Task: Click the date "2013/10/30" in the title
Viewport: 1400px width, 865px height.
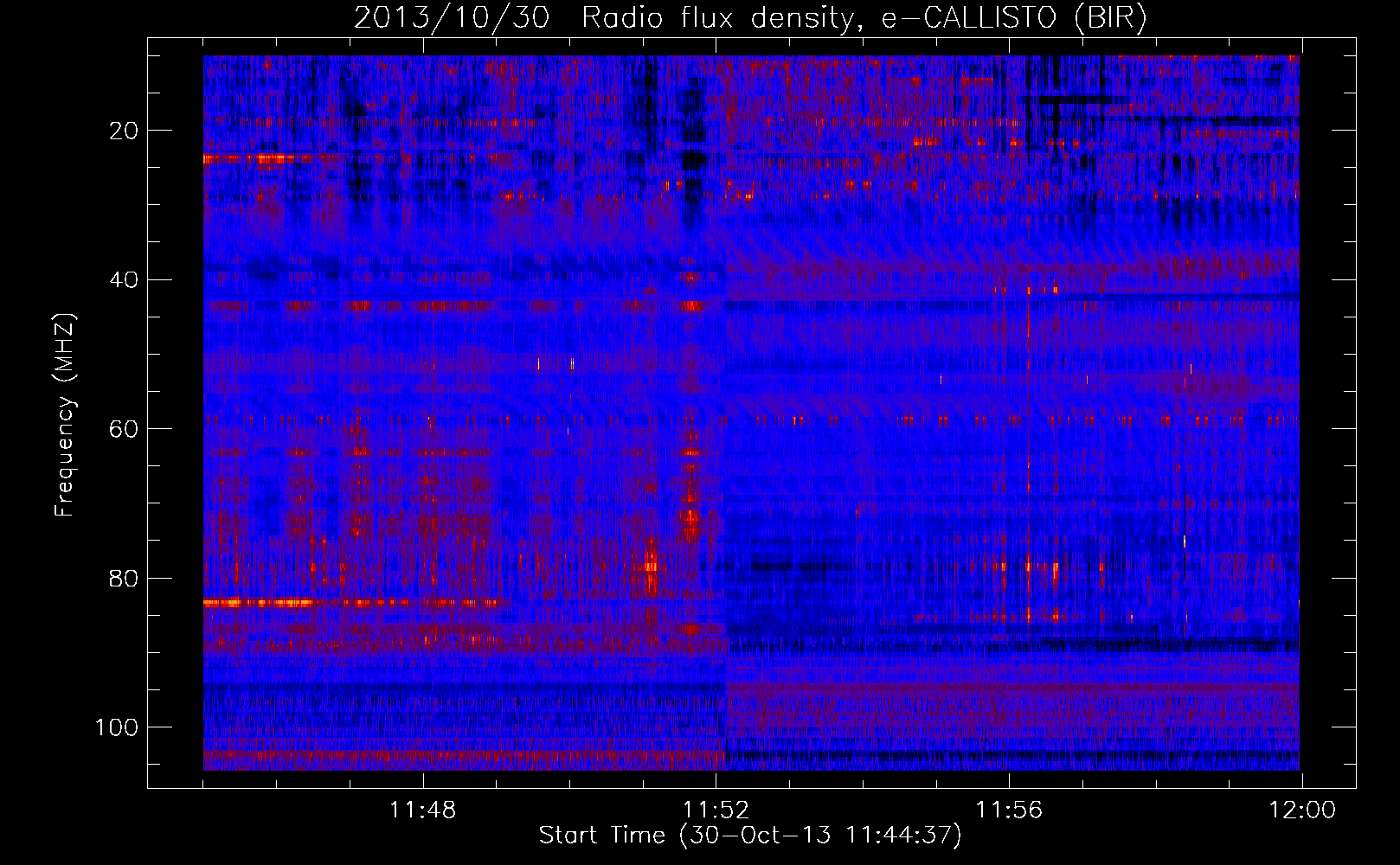Action: pyautogui.click(x=452, y=18)
